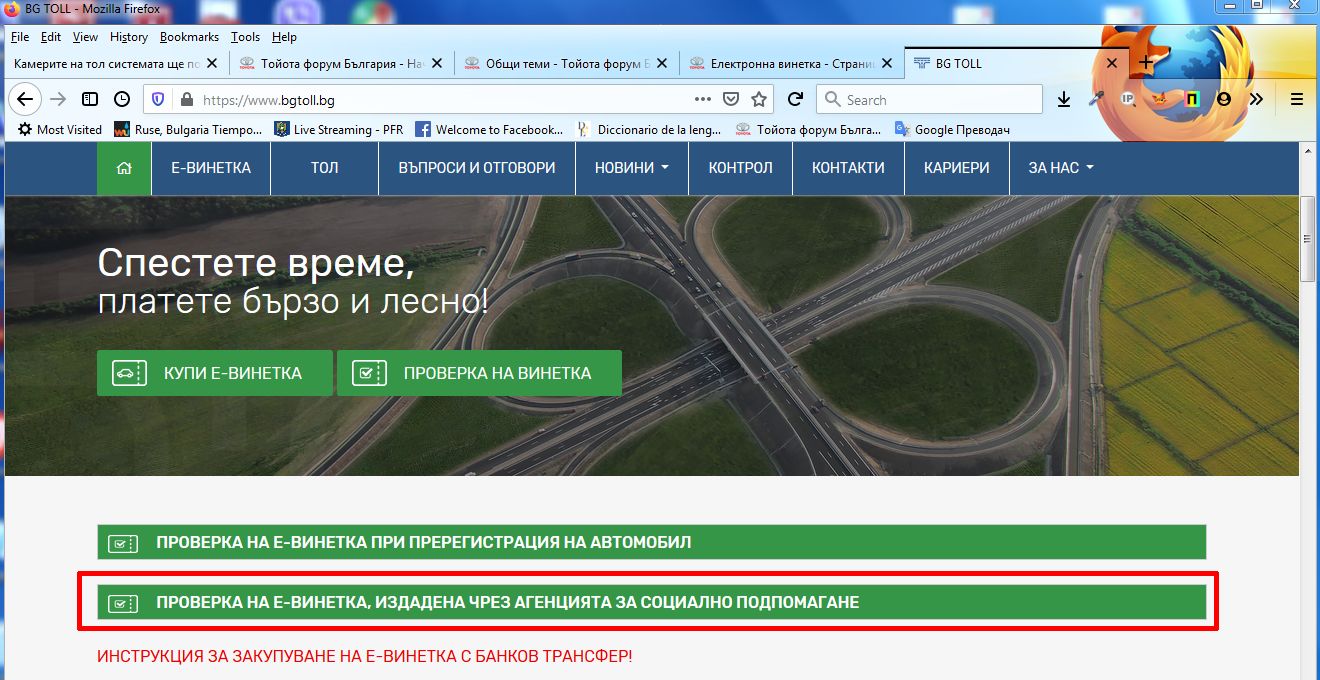The image size is (1320, 680).
Task: Open the Bookmarks menu in menu bar
Action: pos(189,37)
